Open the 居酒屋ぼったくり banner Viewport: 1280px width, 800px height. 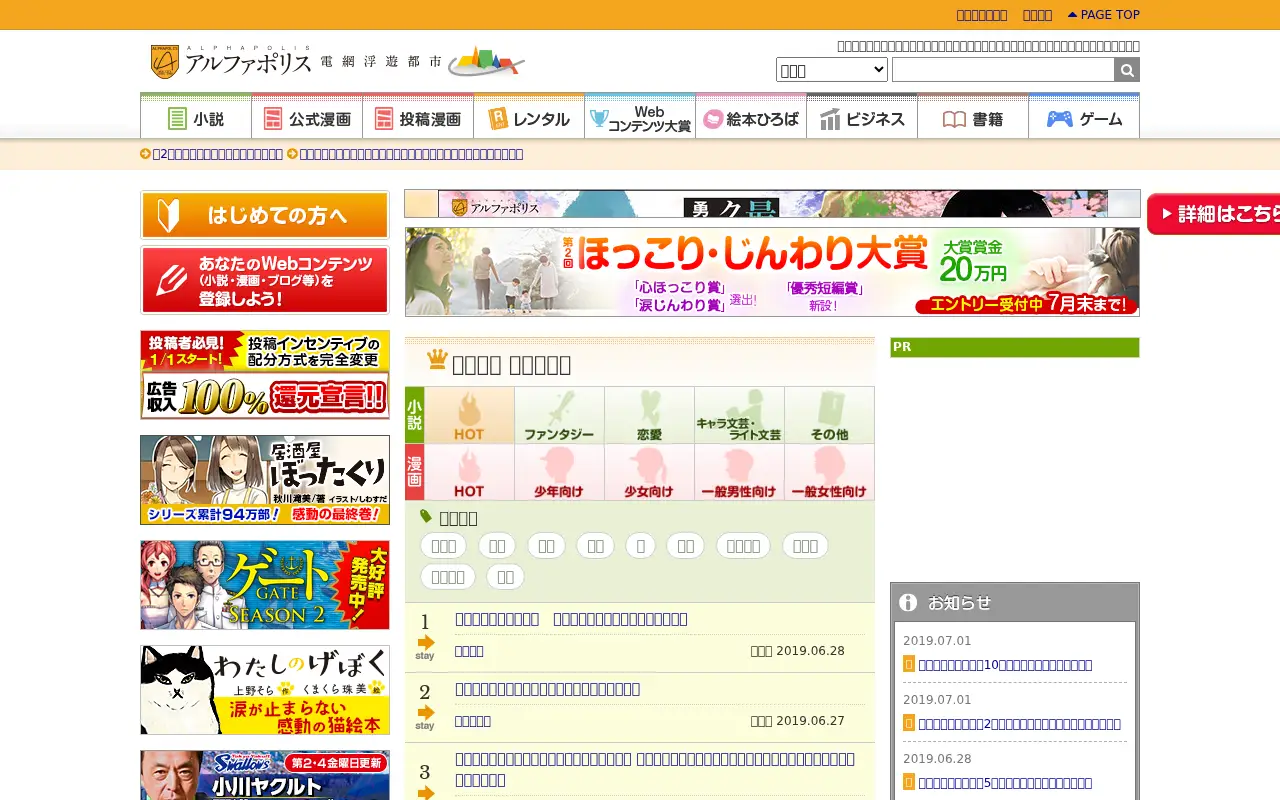[265, 480]
